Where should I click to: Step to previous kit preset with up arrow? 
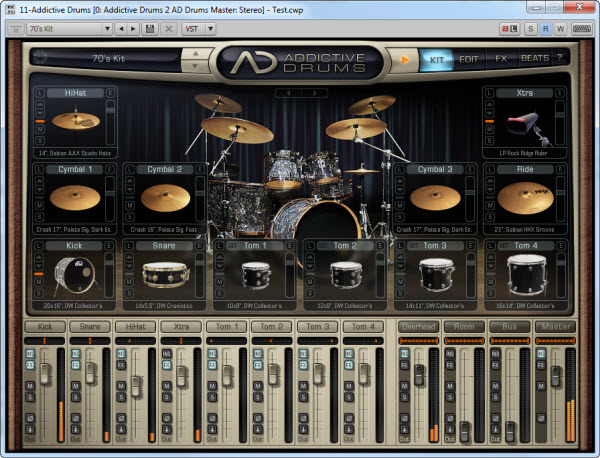196,54
